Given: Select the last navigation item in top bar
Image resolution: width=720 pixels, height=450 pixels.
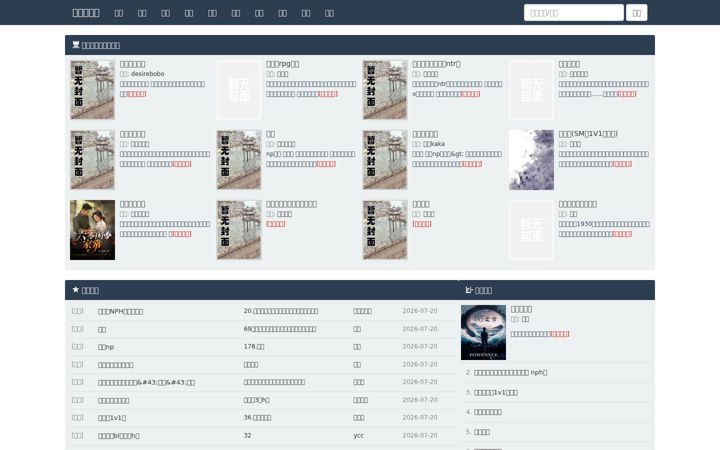Looking at the screenshot, I should click(329, 13).
